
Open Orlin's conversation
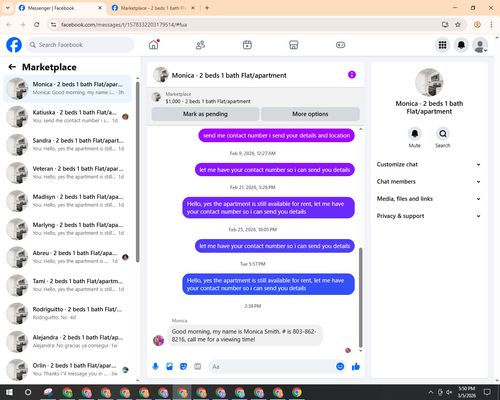pyautogui.click(x=67, y=369)
